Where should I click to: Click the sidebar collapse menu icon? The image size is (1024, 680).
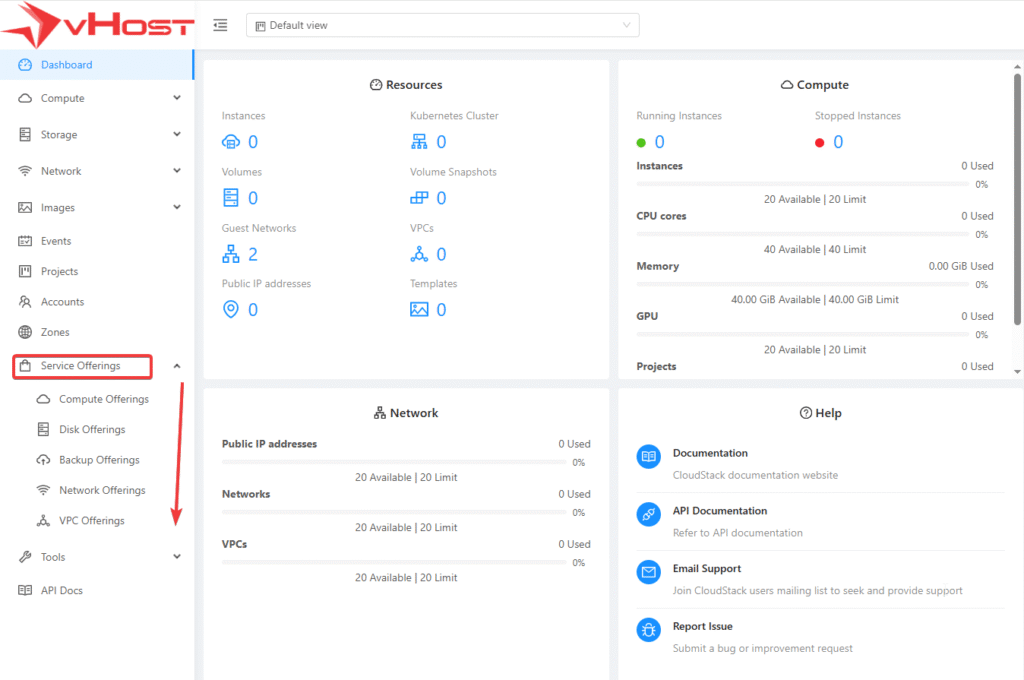221,25
